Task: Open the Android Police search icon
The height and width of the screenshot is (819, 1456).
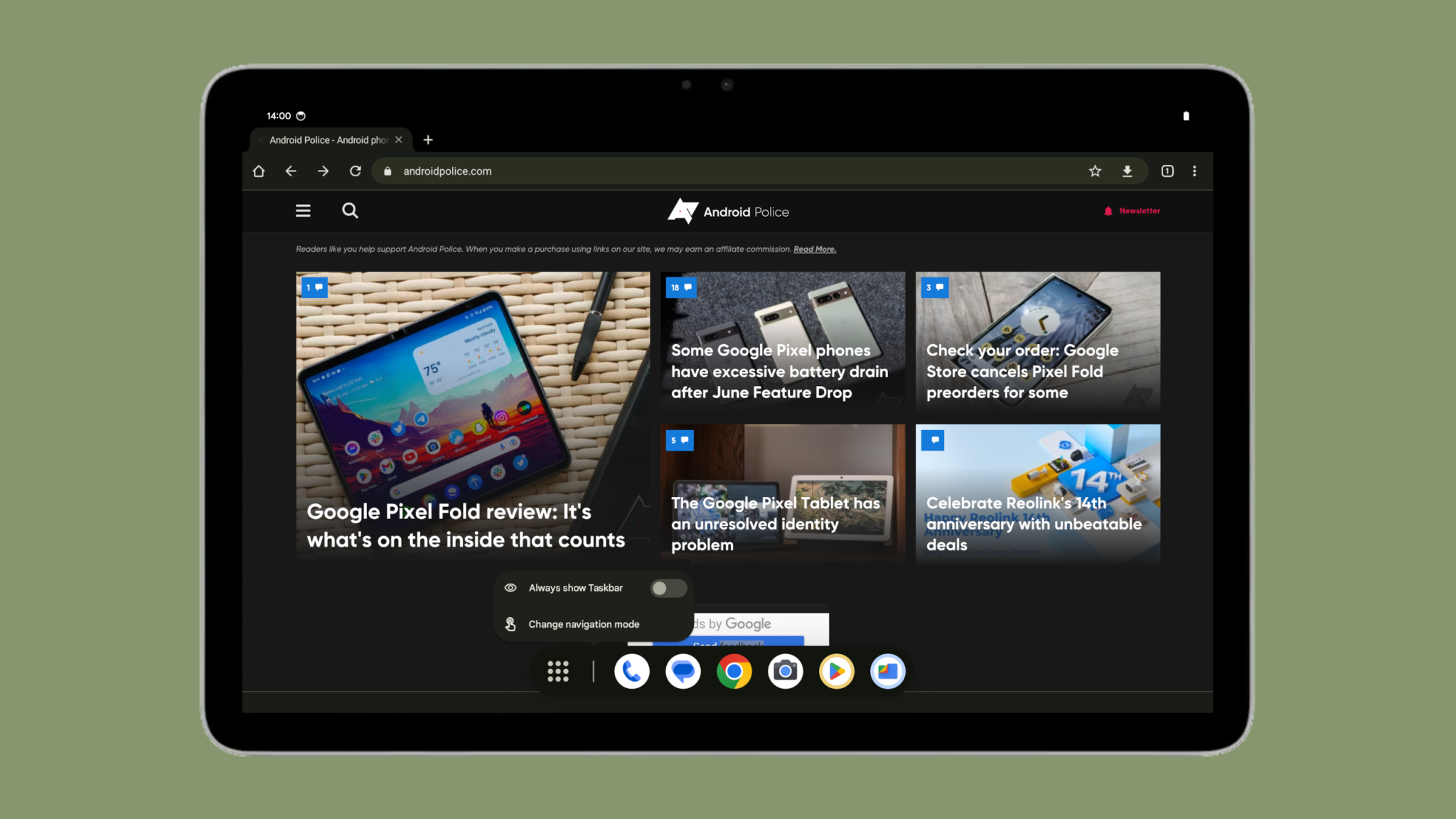Action: point(350,210)
